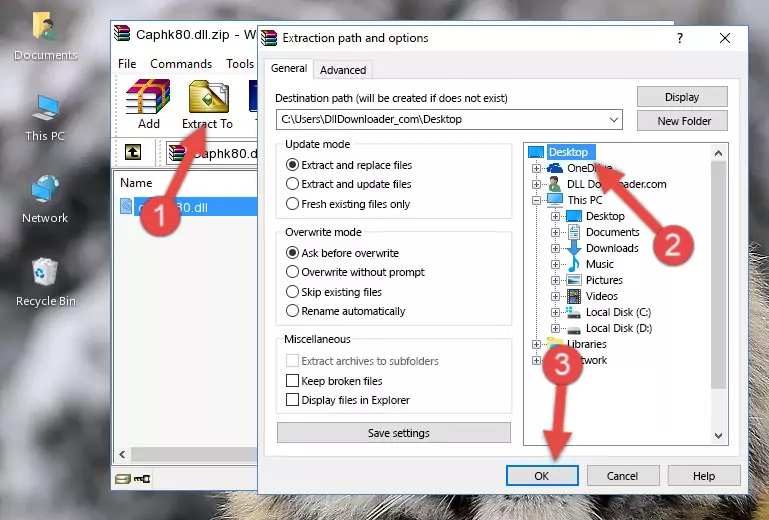Open the Destination path dropdown arrow
Image resolution: width=769 pixels, height=520 pixels.
click(614, 120)
